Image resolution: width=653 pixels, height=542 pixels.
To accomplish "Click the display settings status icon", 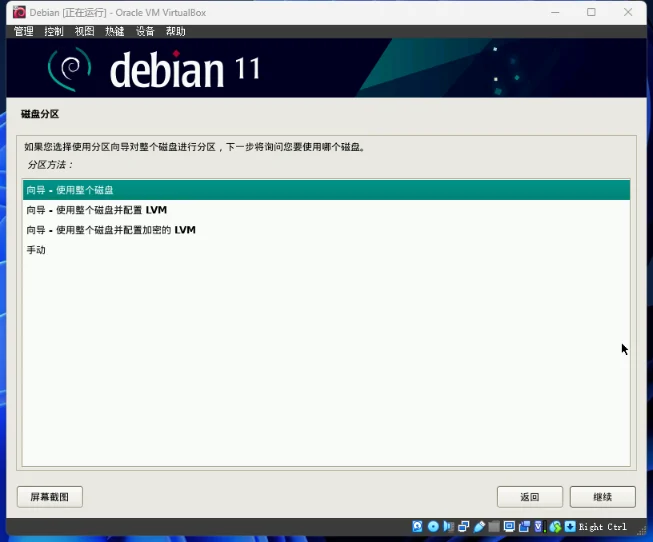I will pyautogui.click(x=509, y=527).
